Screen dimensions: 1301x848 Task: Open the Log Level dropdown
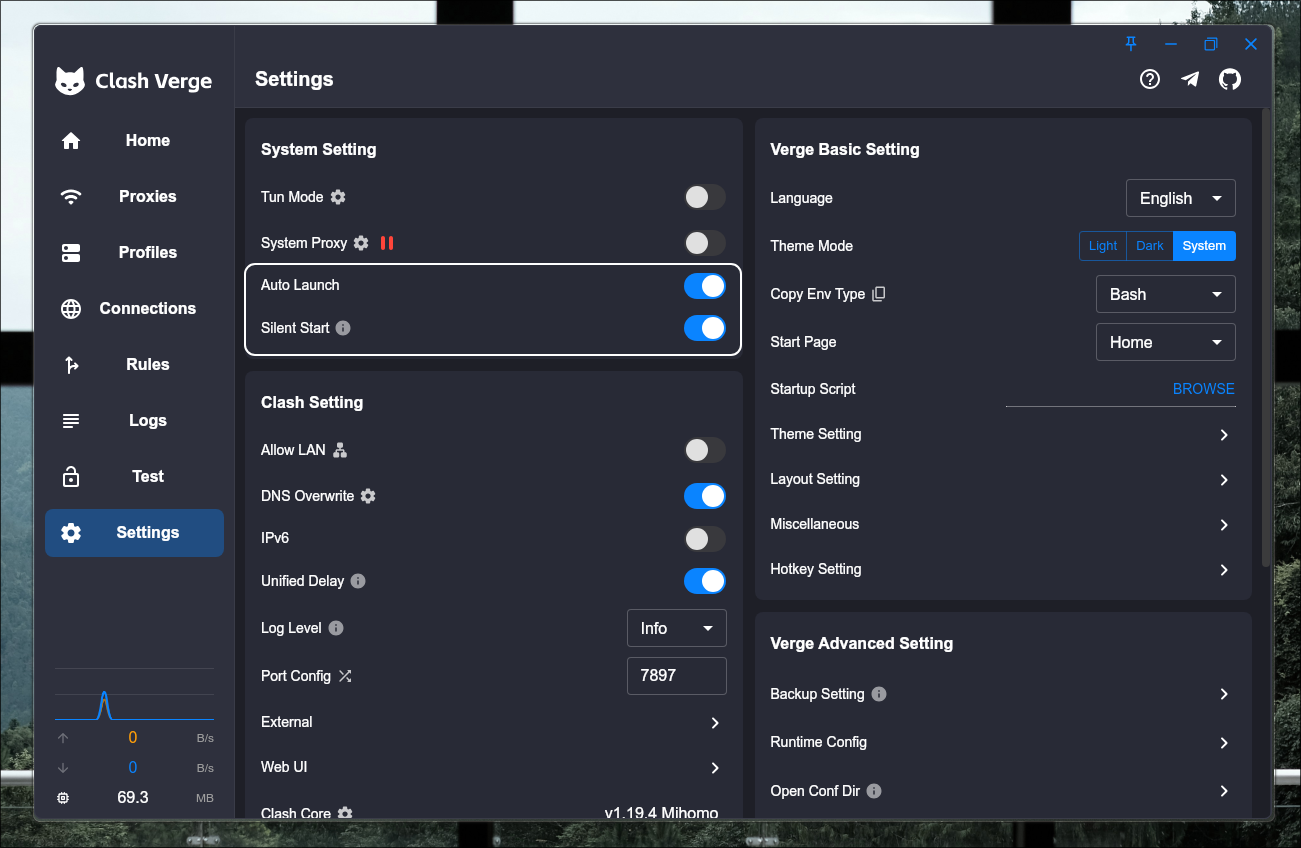coord(676,628)
